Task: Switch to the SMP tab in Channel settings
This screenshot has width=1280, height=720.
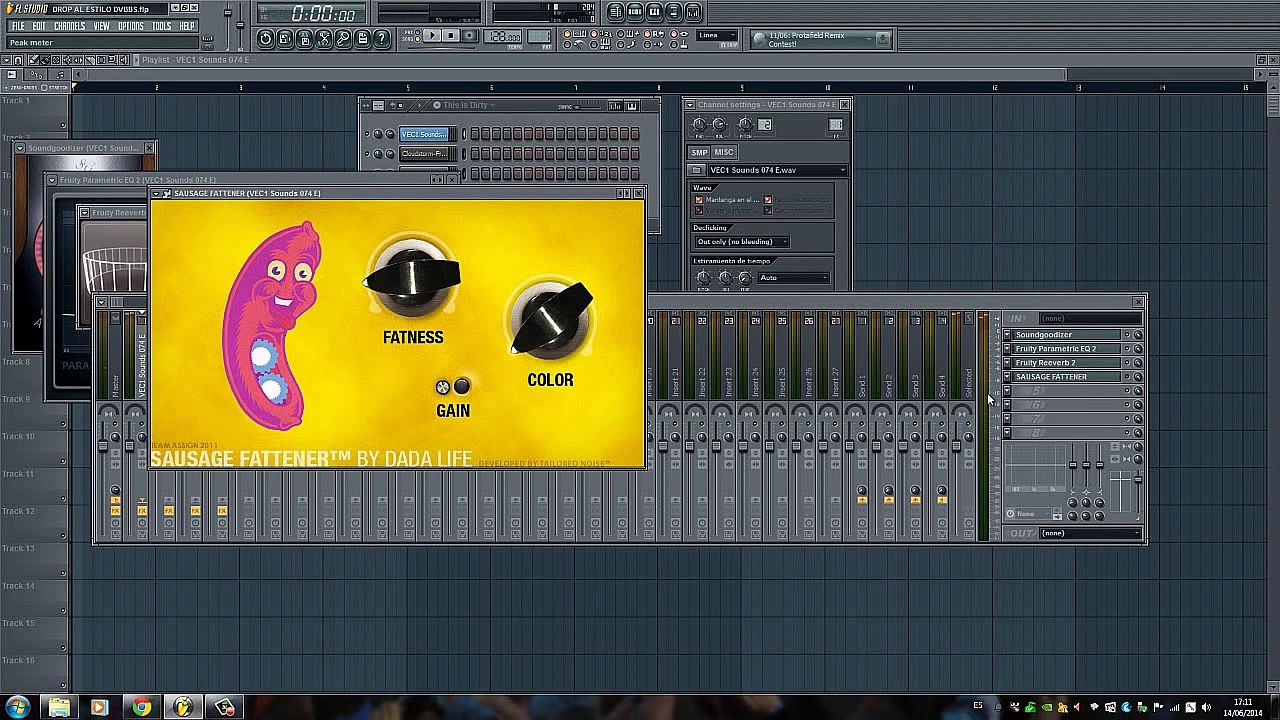Action: [x=699, y=152]
